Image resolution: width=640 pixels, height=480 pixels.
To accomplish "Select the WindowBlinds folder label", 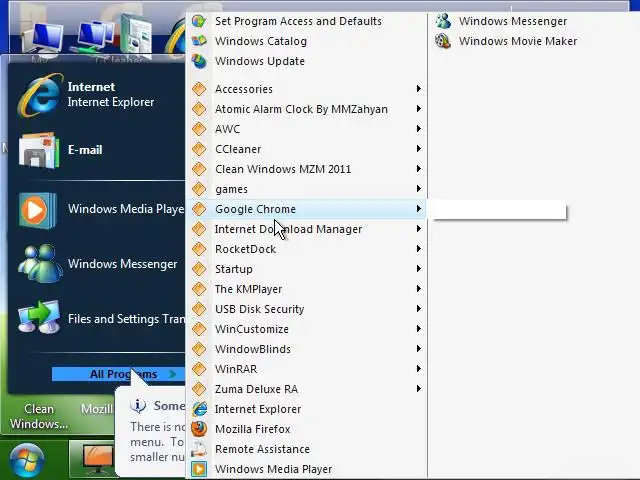I will click(253, 349).
